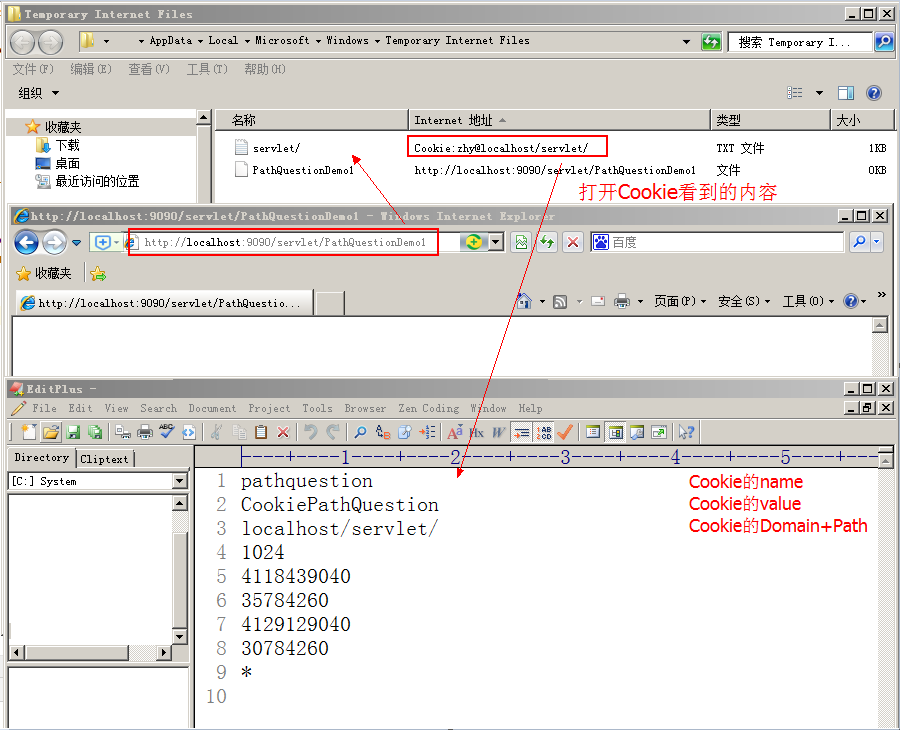Click the Explorer help question-mark icon
The image size is (900, 730).
click(x=874, y=93)
